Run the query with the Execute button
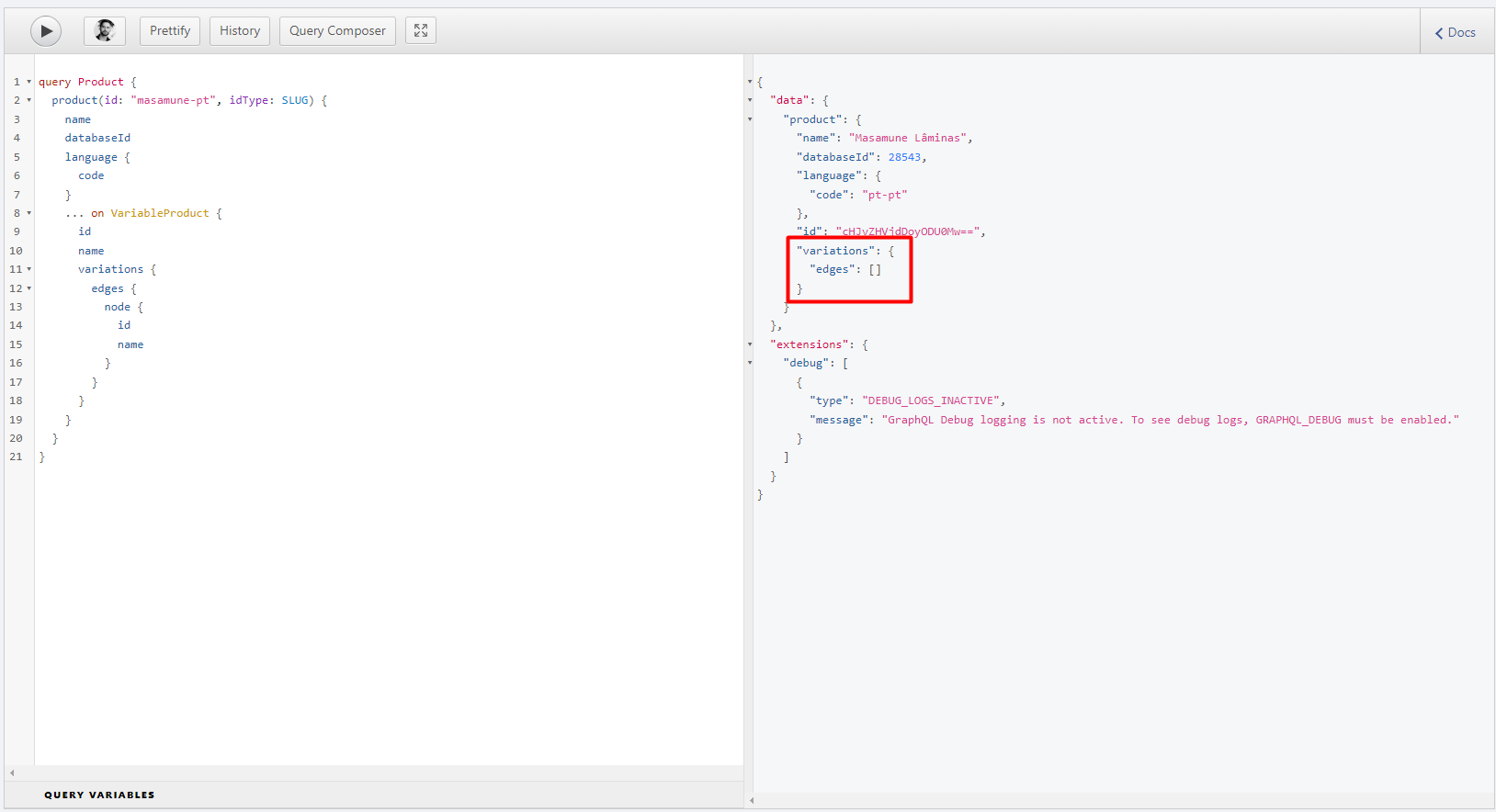This screenshot has height=812, width=1496. pyautogui.click(x=46, y=31)
